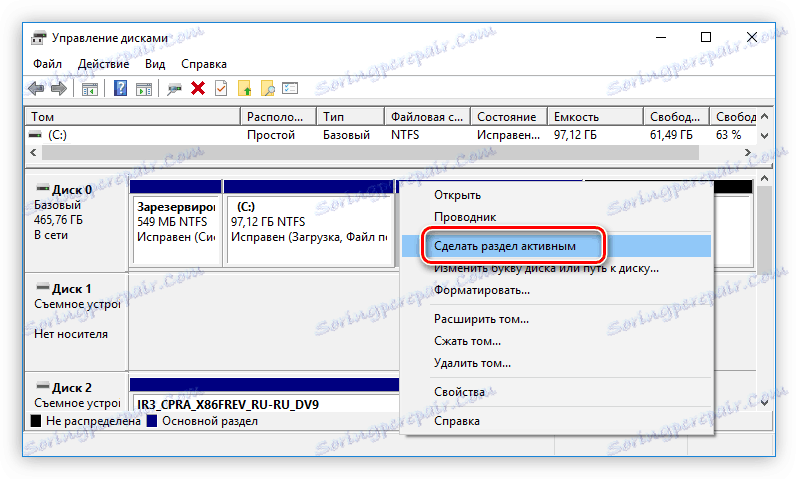
Task: Click the checklist view settings toolbar icon
Action: (290, 88)
